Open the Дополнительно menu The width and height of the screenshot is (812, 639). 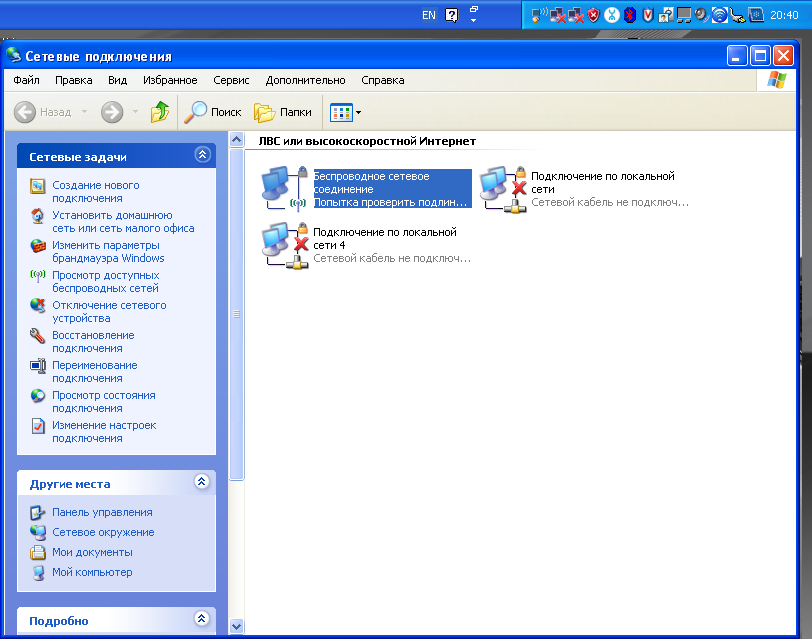[x=305, y=80]
